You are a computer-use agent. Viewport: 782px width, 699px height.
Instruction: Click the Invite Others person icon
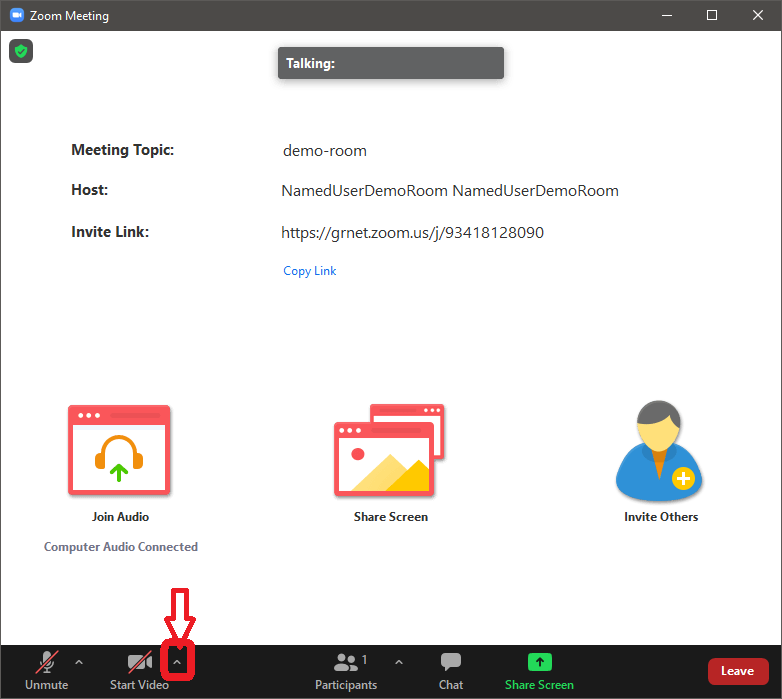[659, 450]
